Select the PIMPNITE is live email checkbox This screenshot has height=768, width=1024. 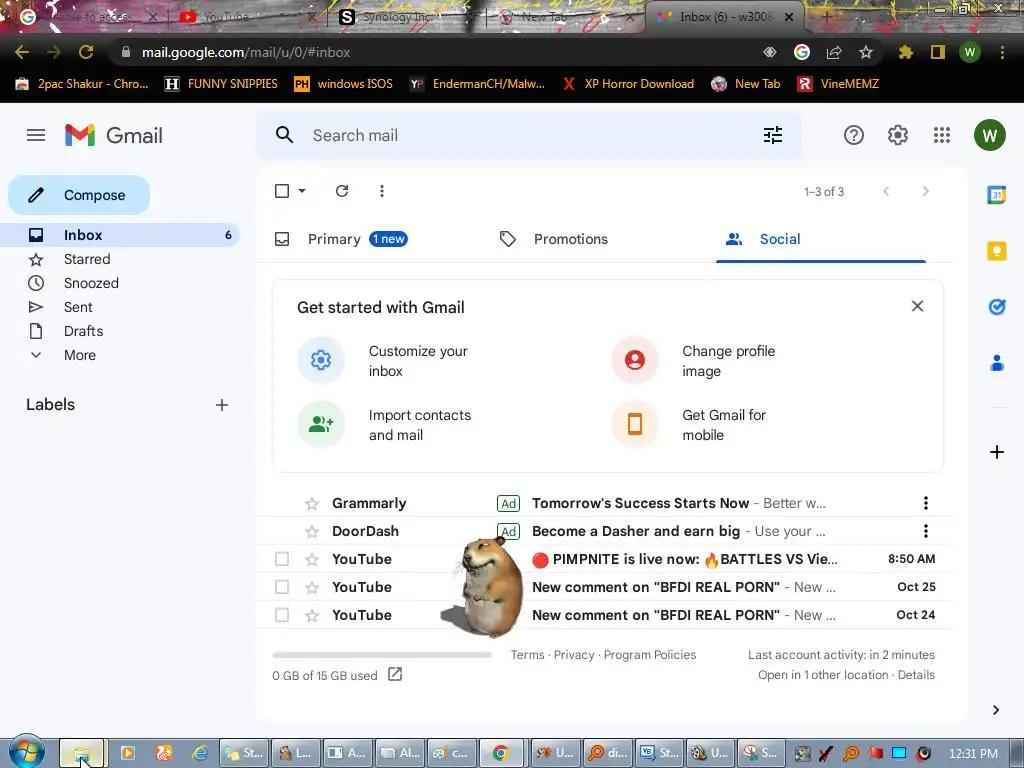(x=281, y=559)
